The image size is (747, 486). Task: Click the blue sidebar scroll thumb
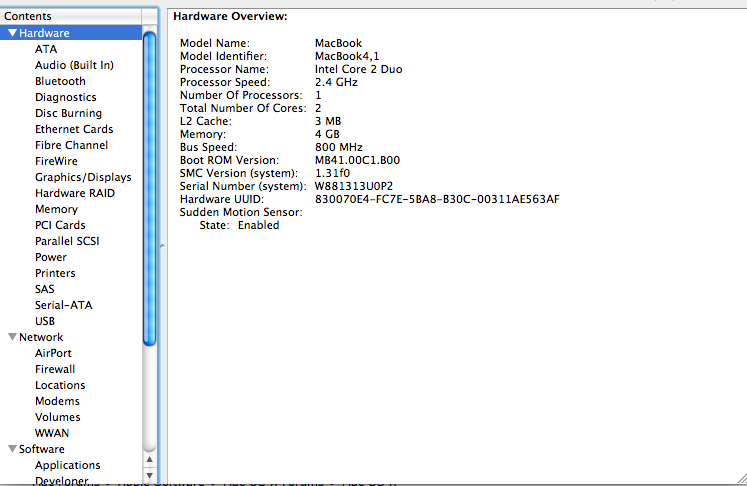click(x=150, y=188)
